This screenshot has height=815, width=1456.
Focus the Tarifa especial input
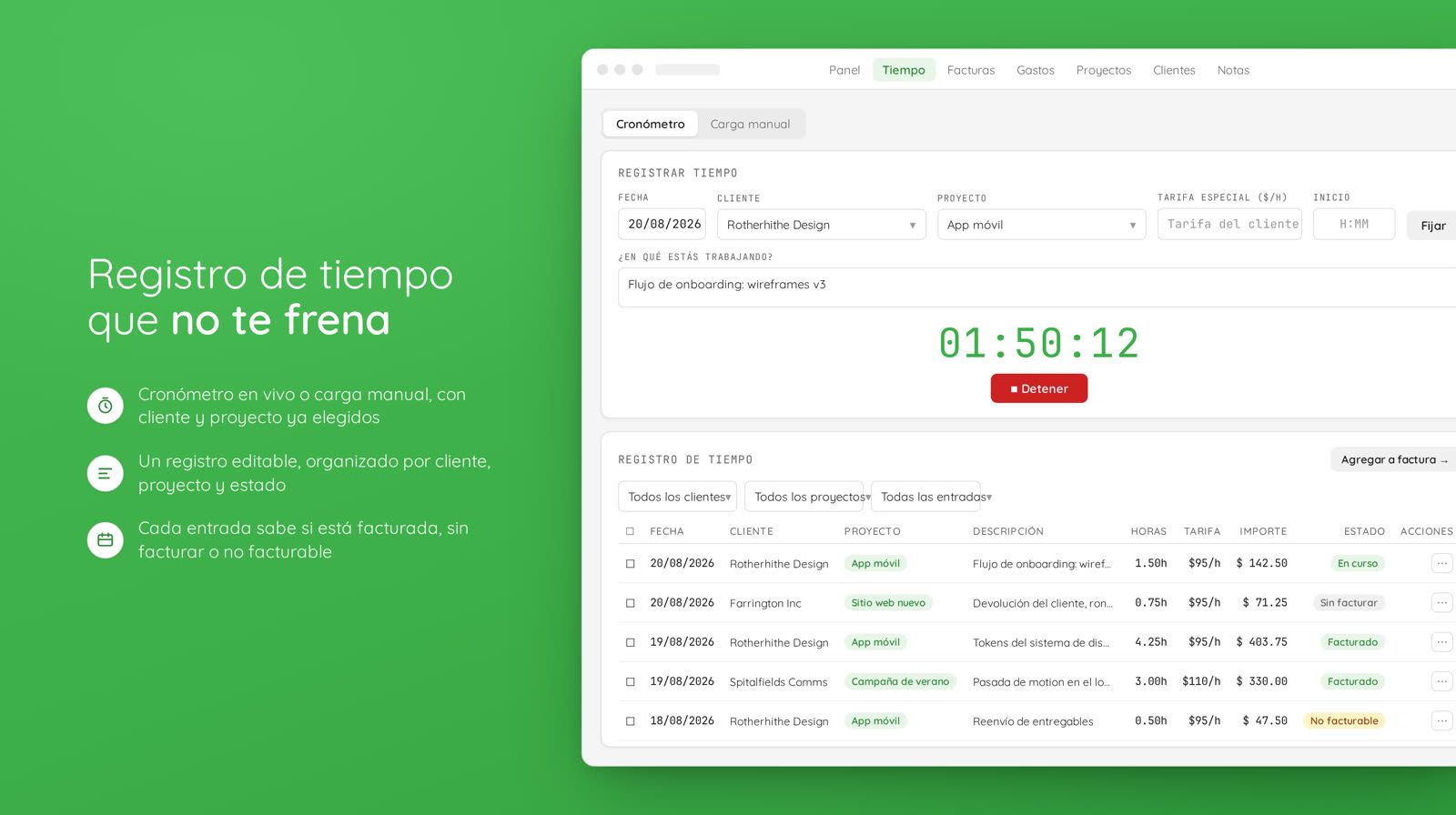tap(1229, 224)
